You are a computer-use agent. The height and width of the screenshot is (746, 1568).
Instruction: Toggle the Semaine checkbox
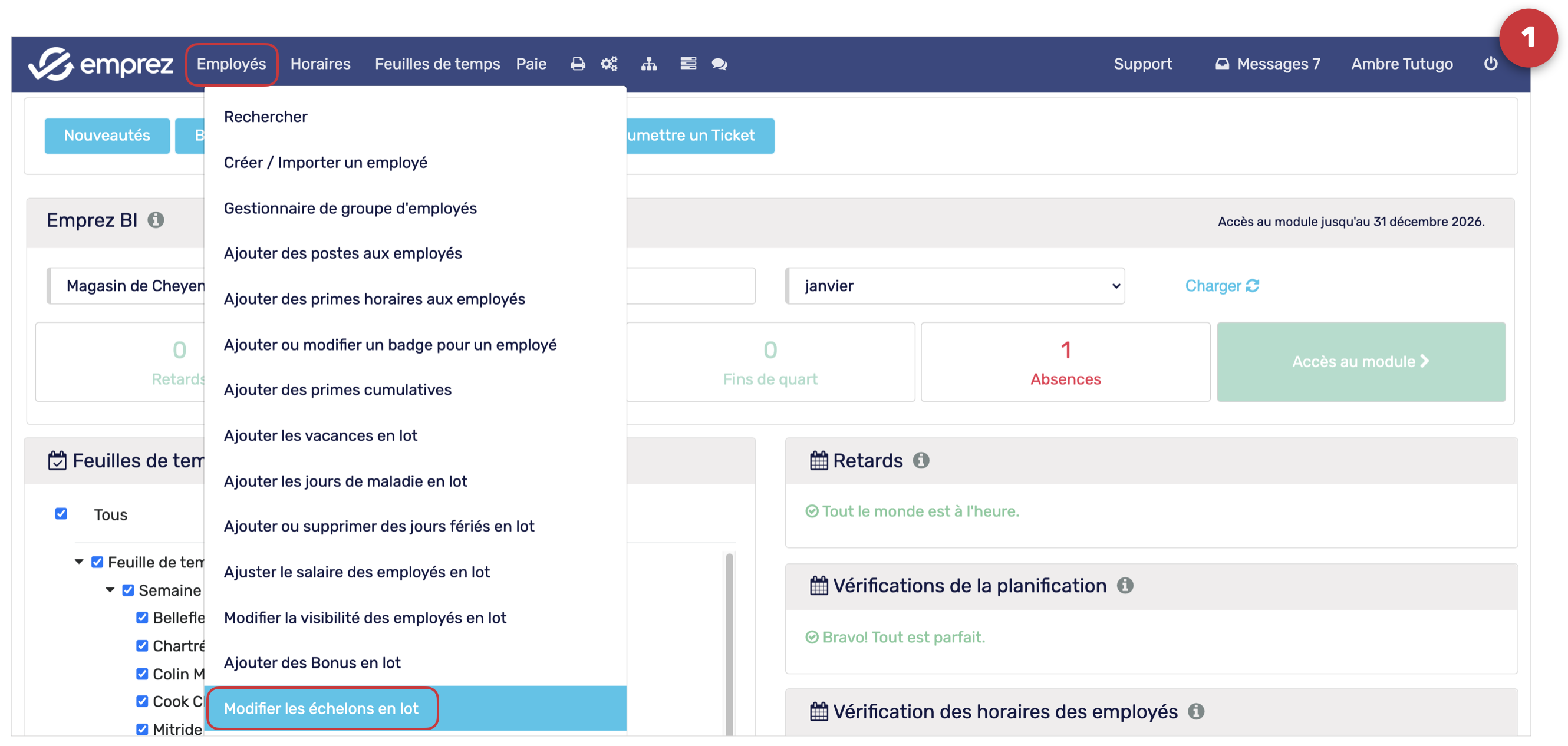pyautogui.click(x=128, y=590)
